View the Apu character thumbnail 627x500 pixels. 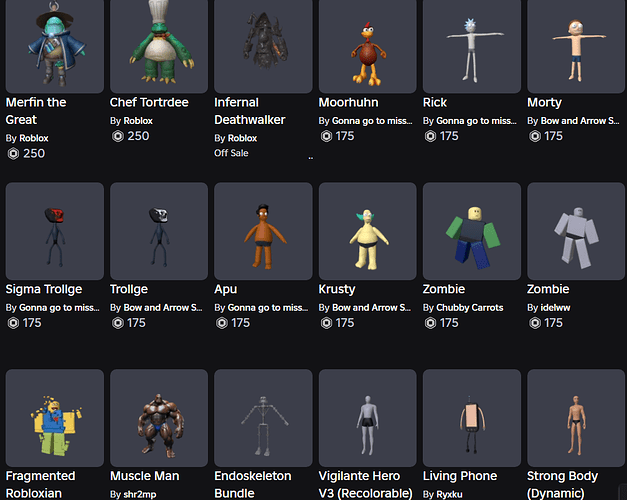click(263, 231)
